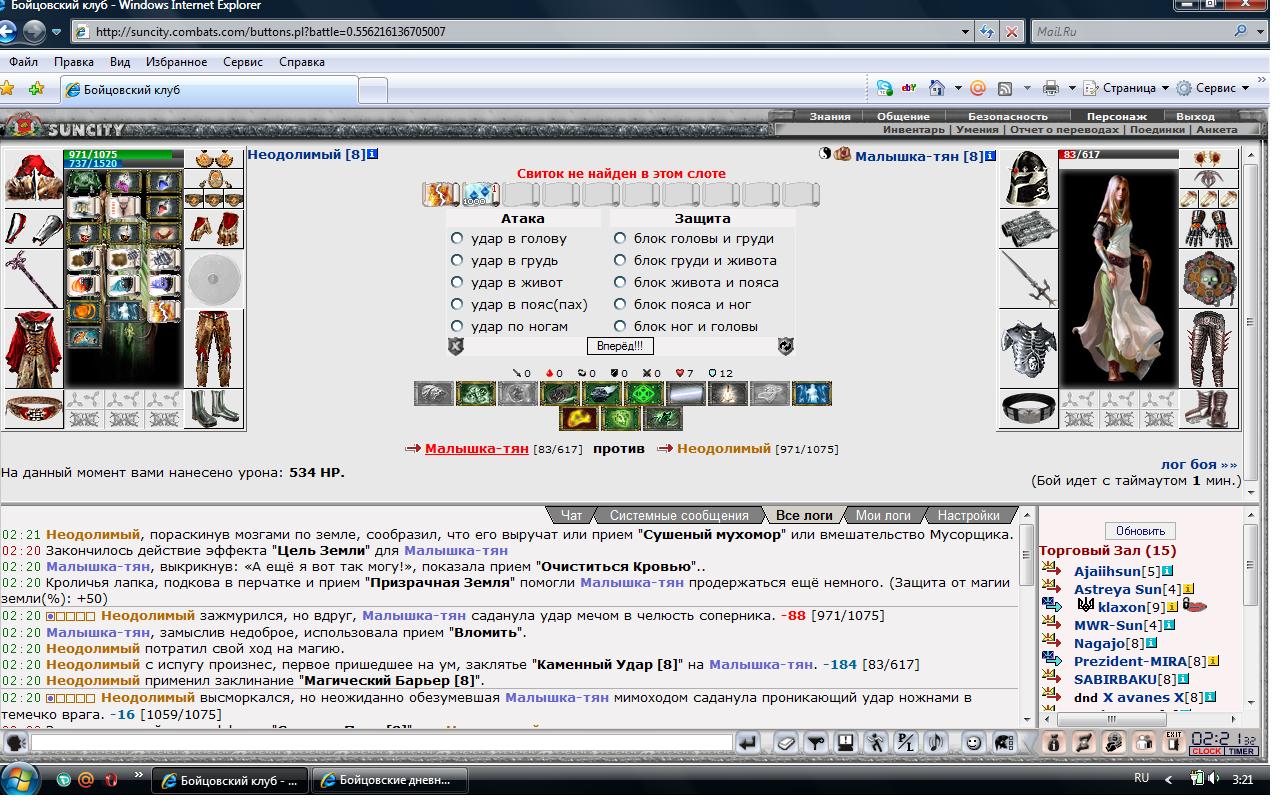
Task: Switch to the Системные сообщения tab
Action: (679, 515)
